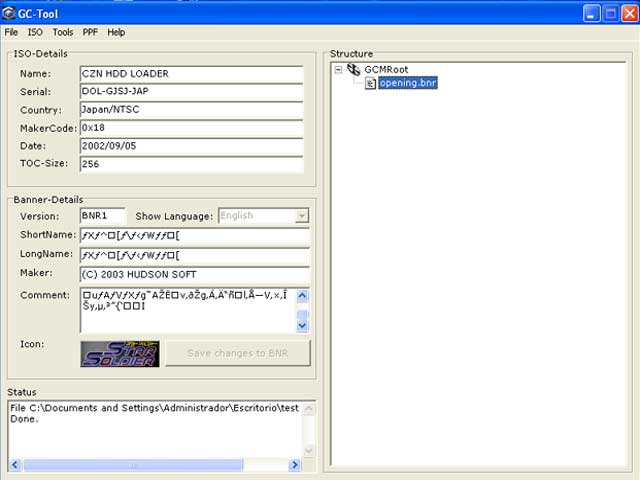Click the Comment scrollbar thumb

[302, 315]
